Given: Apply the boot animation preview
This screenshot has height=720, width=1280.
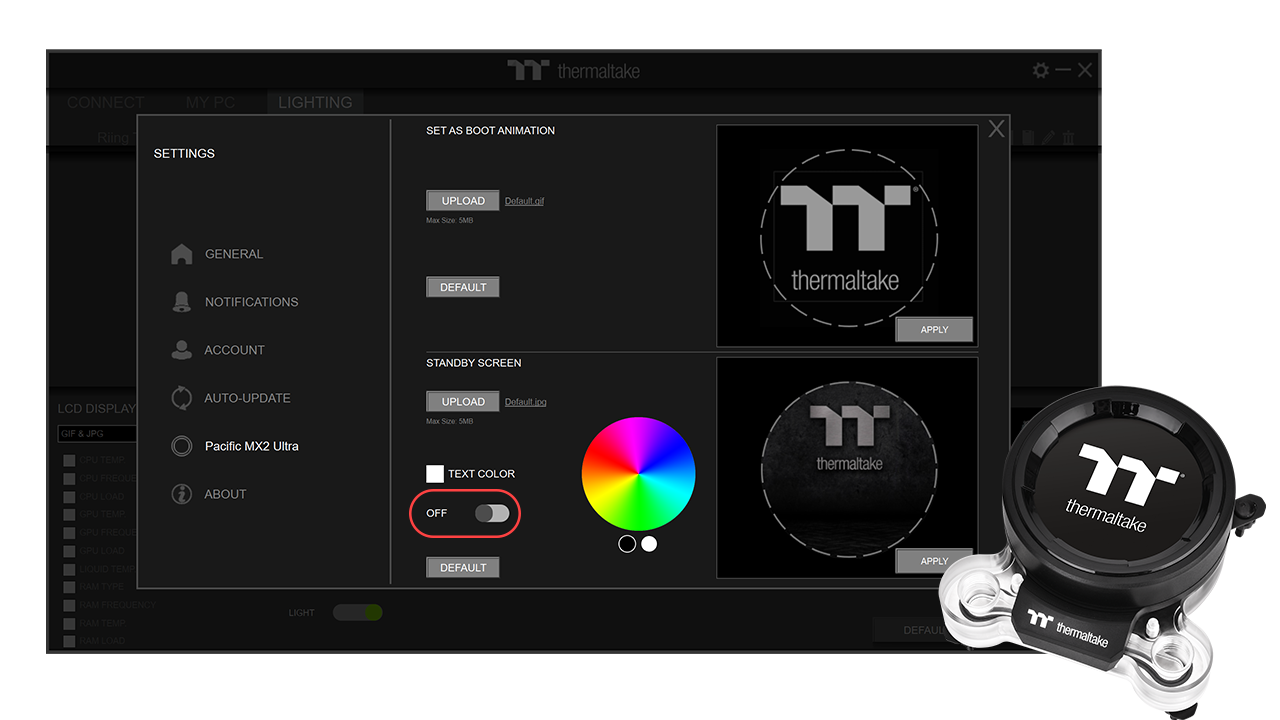Looking at the screenshot, I should coord(934,329).
